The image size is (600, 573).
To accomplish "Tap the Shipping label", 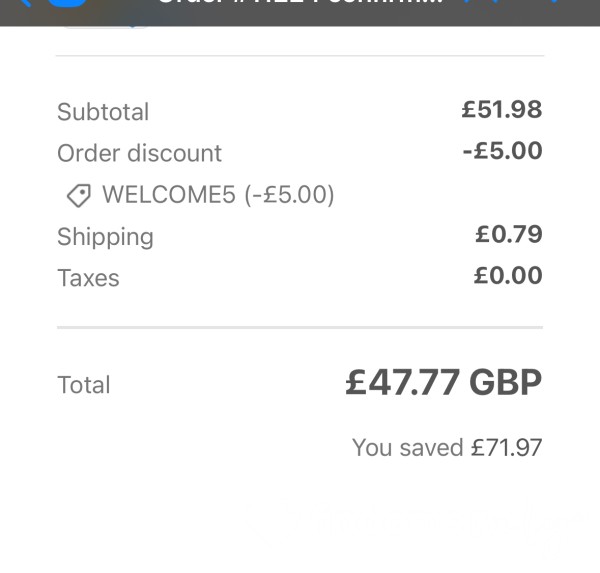I will pyautogui.click(x=105, y=237).
